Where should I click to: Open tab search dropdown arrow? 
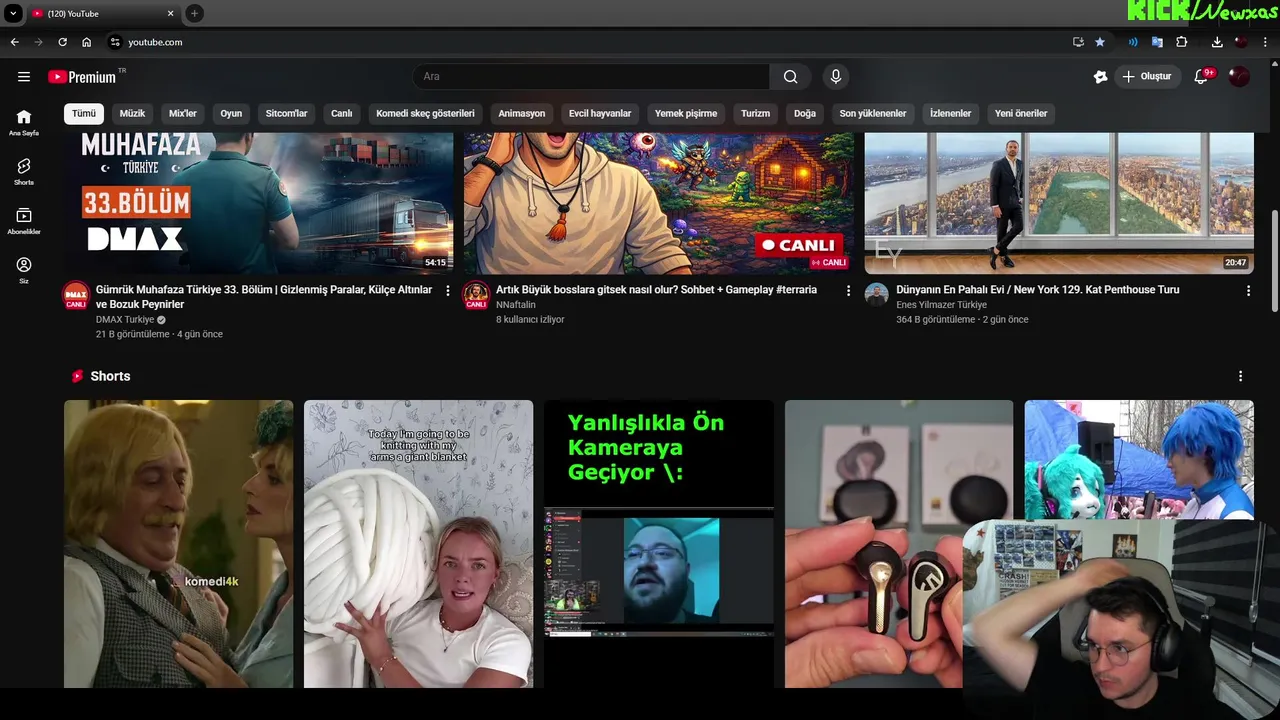(x=13, y=13)
